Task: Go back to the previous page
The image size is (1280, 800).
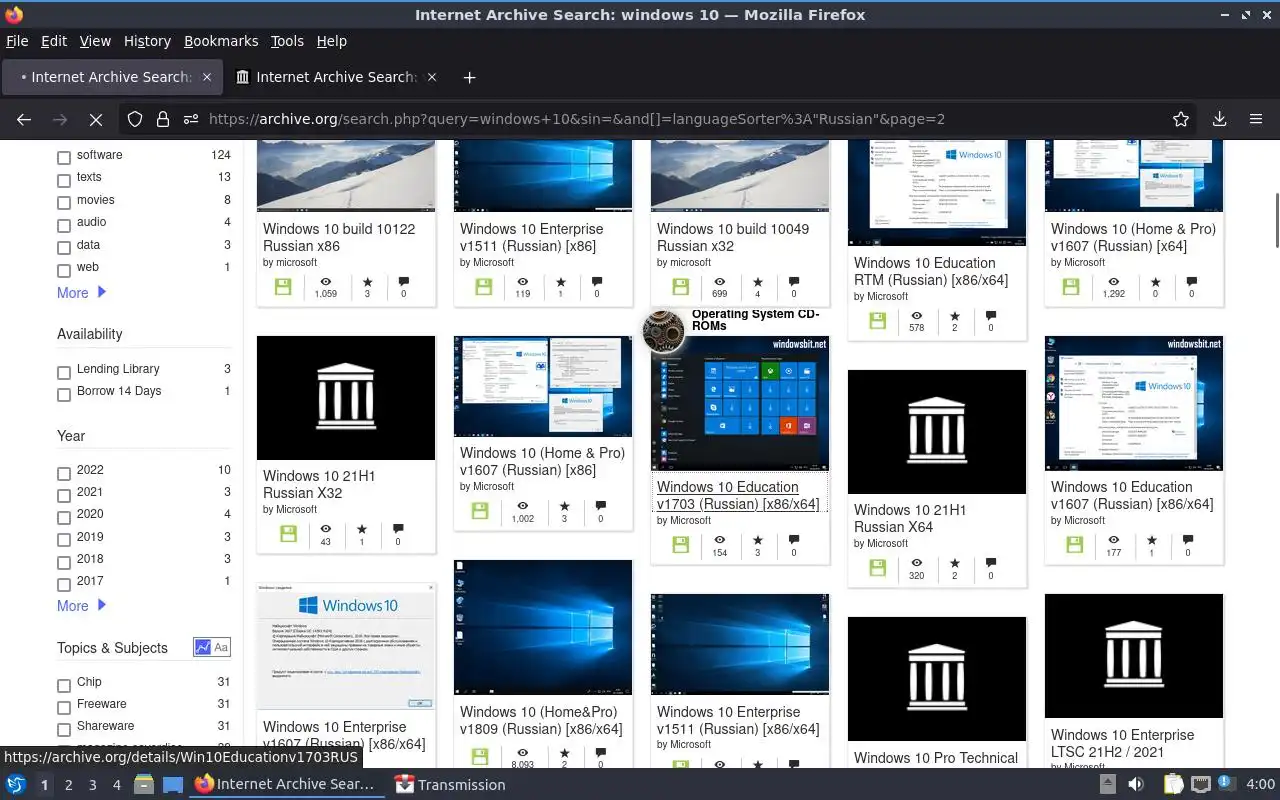Action: [x=24, y=119]
